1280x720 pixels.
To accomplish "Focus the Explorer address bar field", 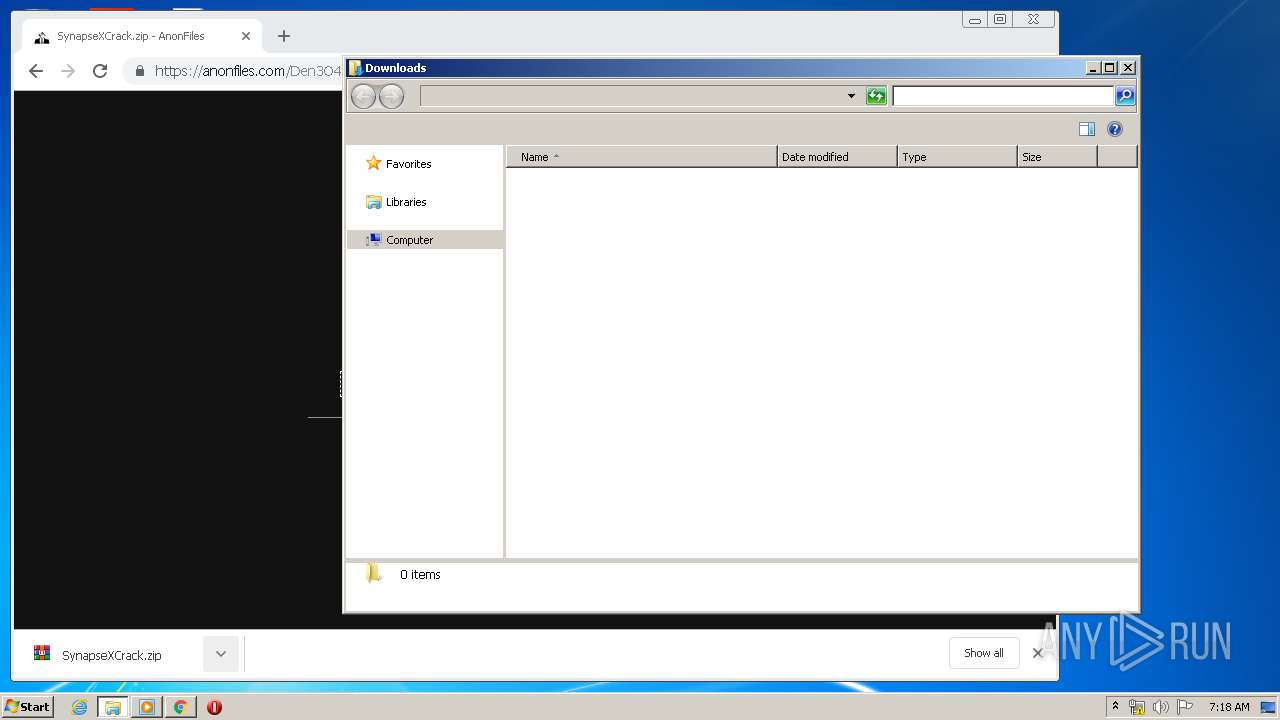I will point(632,96).
